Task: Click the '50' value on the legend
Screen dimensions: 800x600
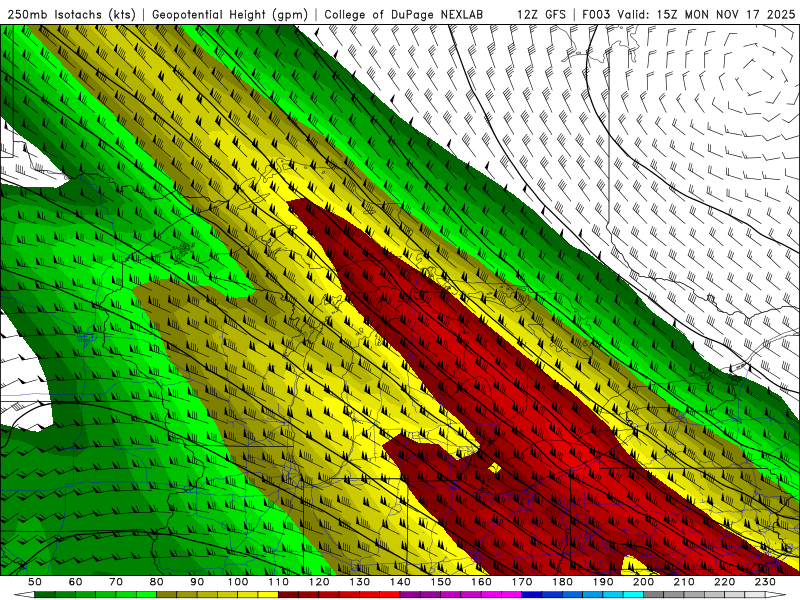Action: (x=35, y=582)
